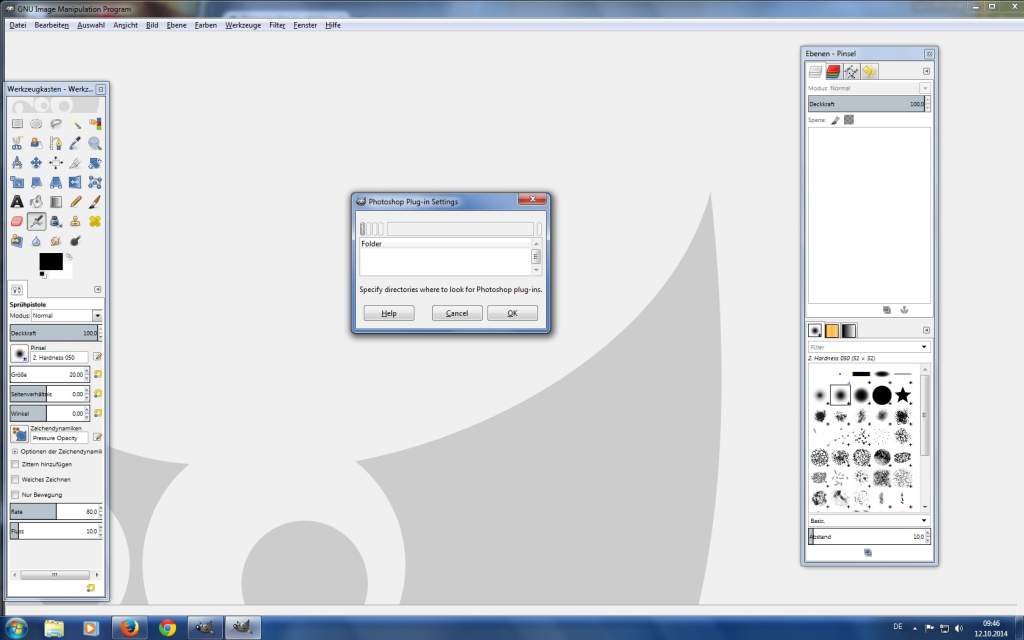The image size is (1024, 640).
Task: Select the Ellipse Select tool
Action: pos(37,123)
